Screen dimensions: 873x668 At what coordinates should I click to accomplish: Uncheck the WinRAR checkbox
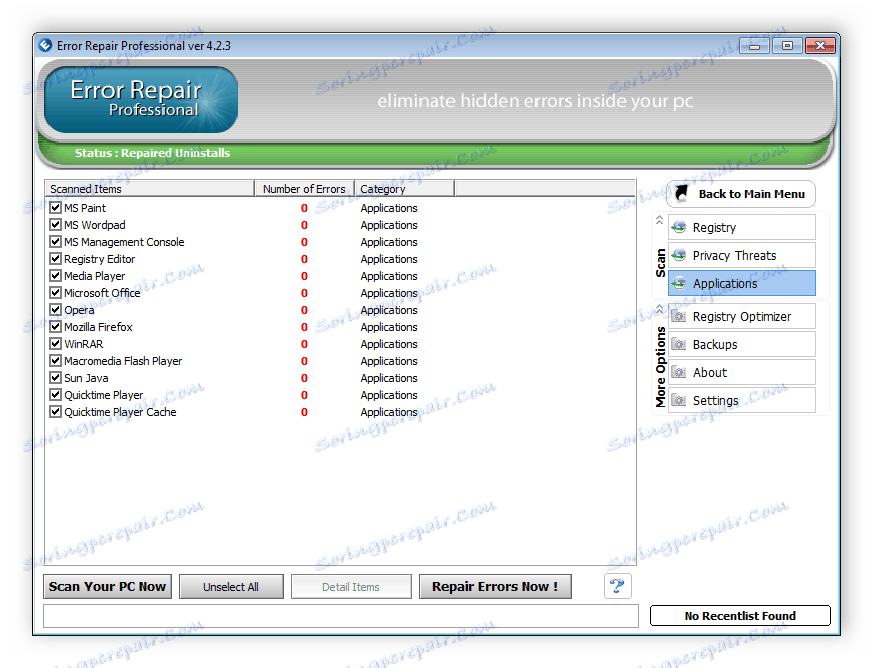point(55,343)
